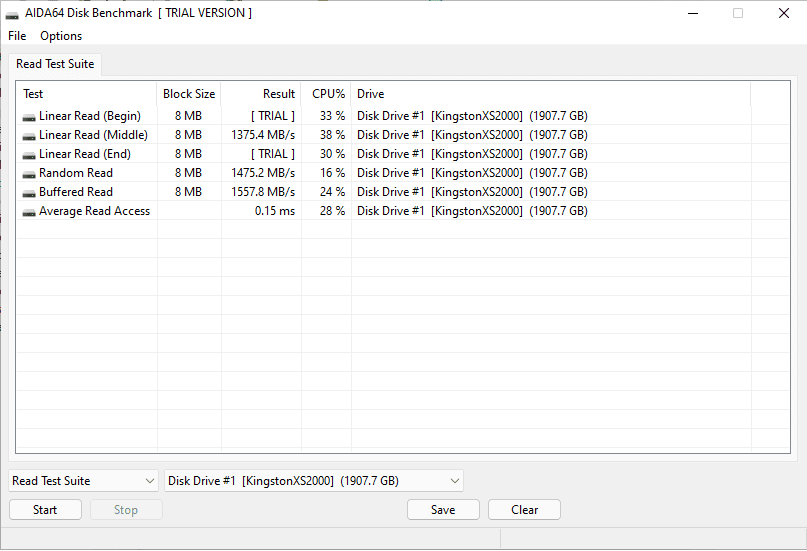Image resolution: width=807 pixels, height=551 pixels.
Task: Open the Disk Drive #1 KingstonXS2000 dropdown
Action: [313, 481]
